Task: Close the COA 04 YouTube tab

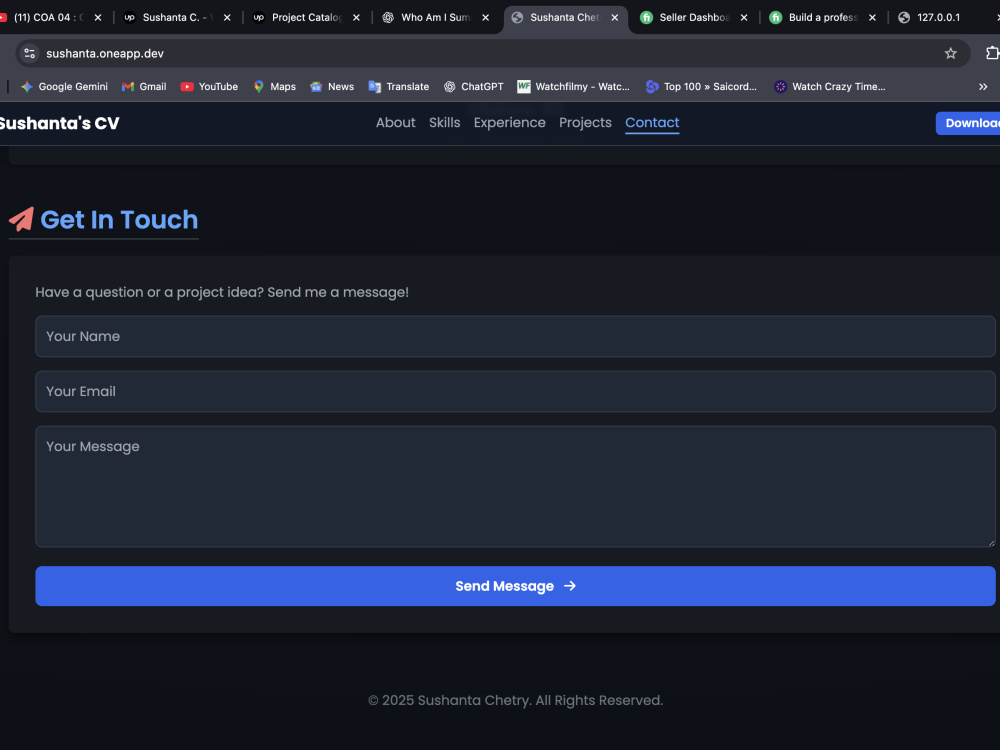Action: point(98,18)
